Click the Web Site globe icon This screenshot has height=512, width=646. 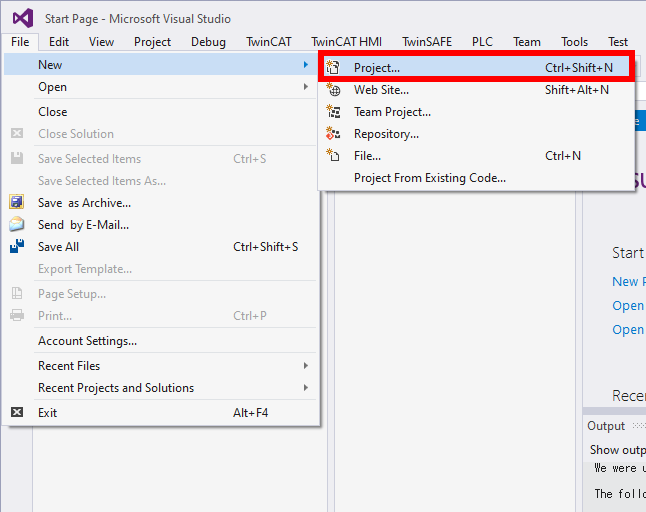tap(334, 90)
